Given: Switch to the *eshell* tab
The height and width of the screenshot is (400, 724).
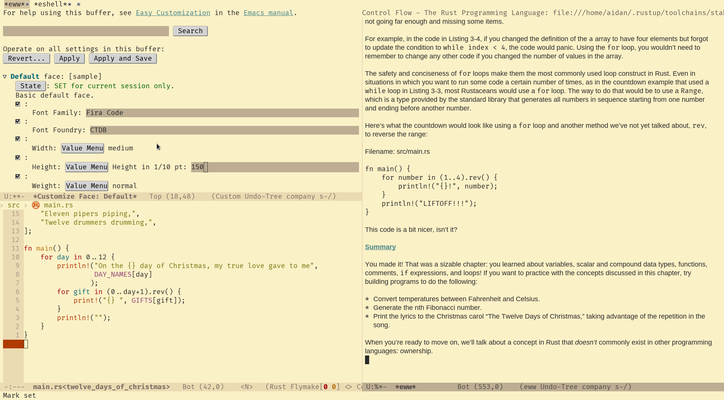Looking at the screenshot, I should click(54, 4).
